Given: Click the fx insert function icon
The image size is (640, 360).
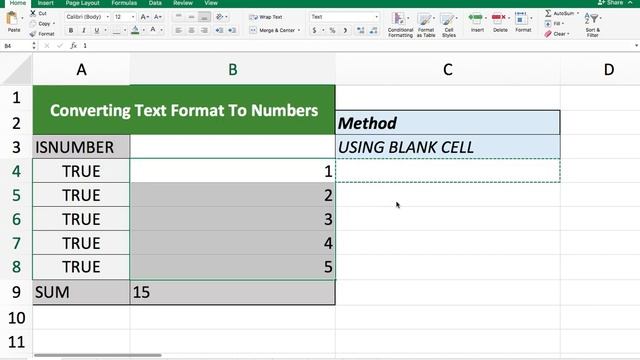Looking at the screenshot, I should (x=73, y=46).
